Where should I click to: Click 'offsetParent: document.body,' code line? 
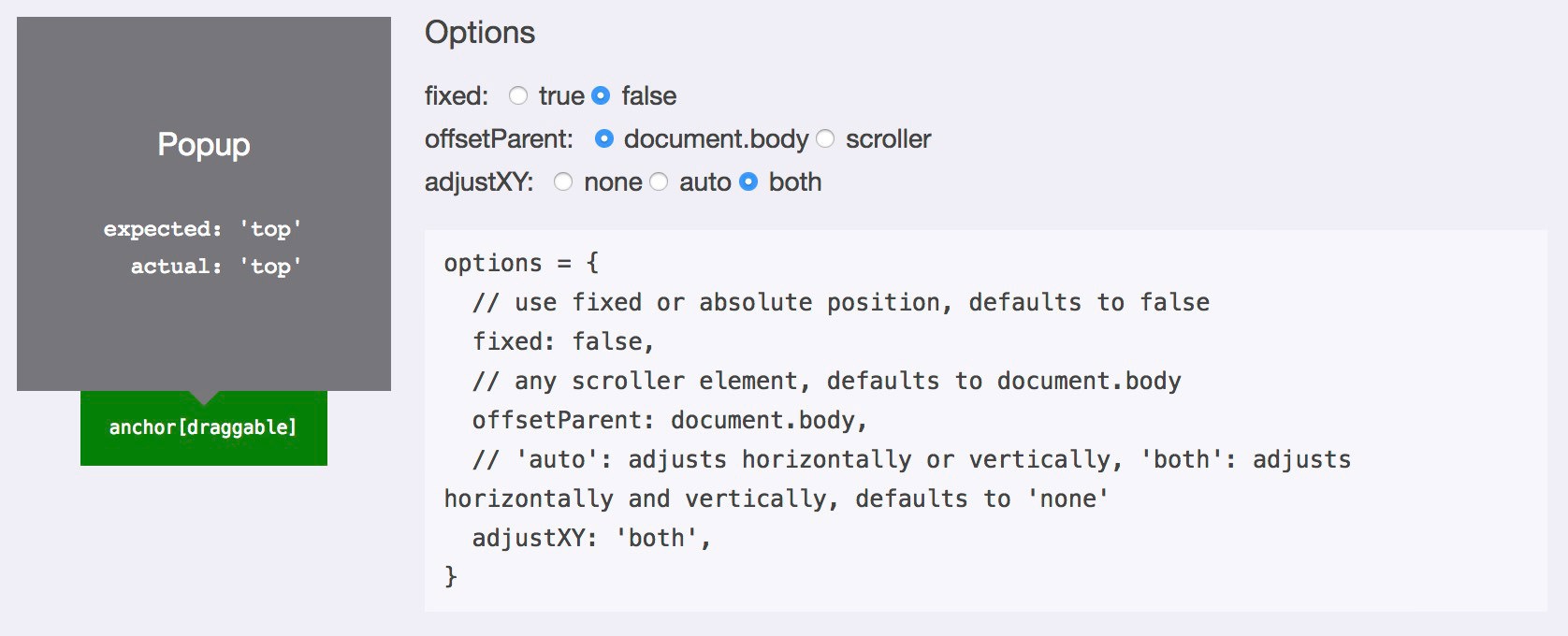pyautogui.click(x=670, y=420)
